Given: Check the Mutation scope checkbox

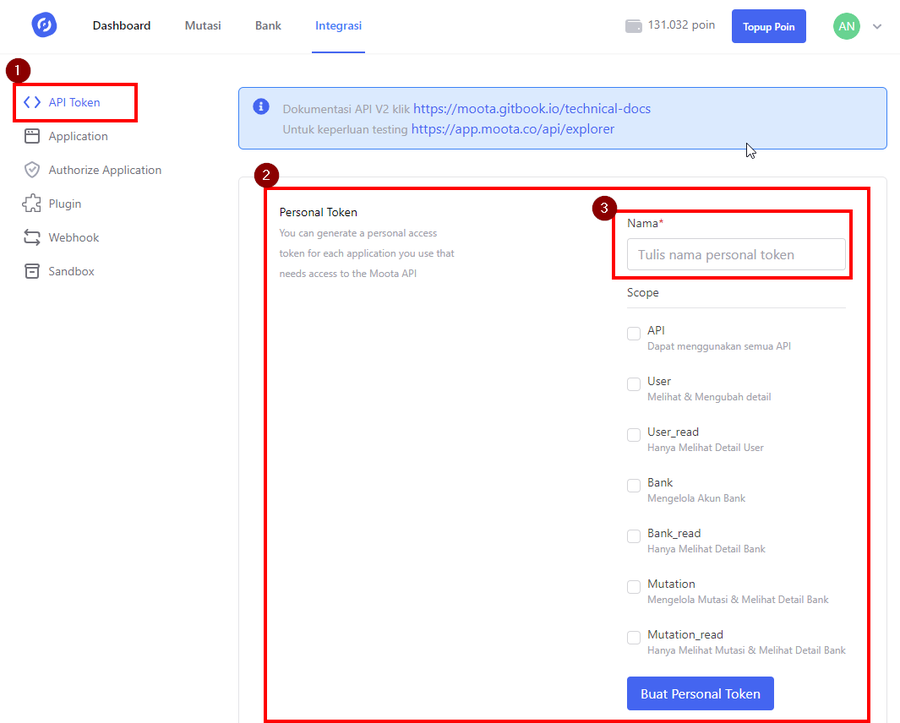Looking at the screenshot, I should (x=634, y=587).
